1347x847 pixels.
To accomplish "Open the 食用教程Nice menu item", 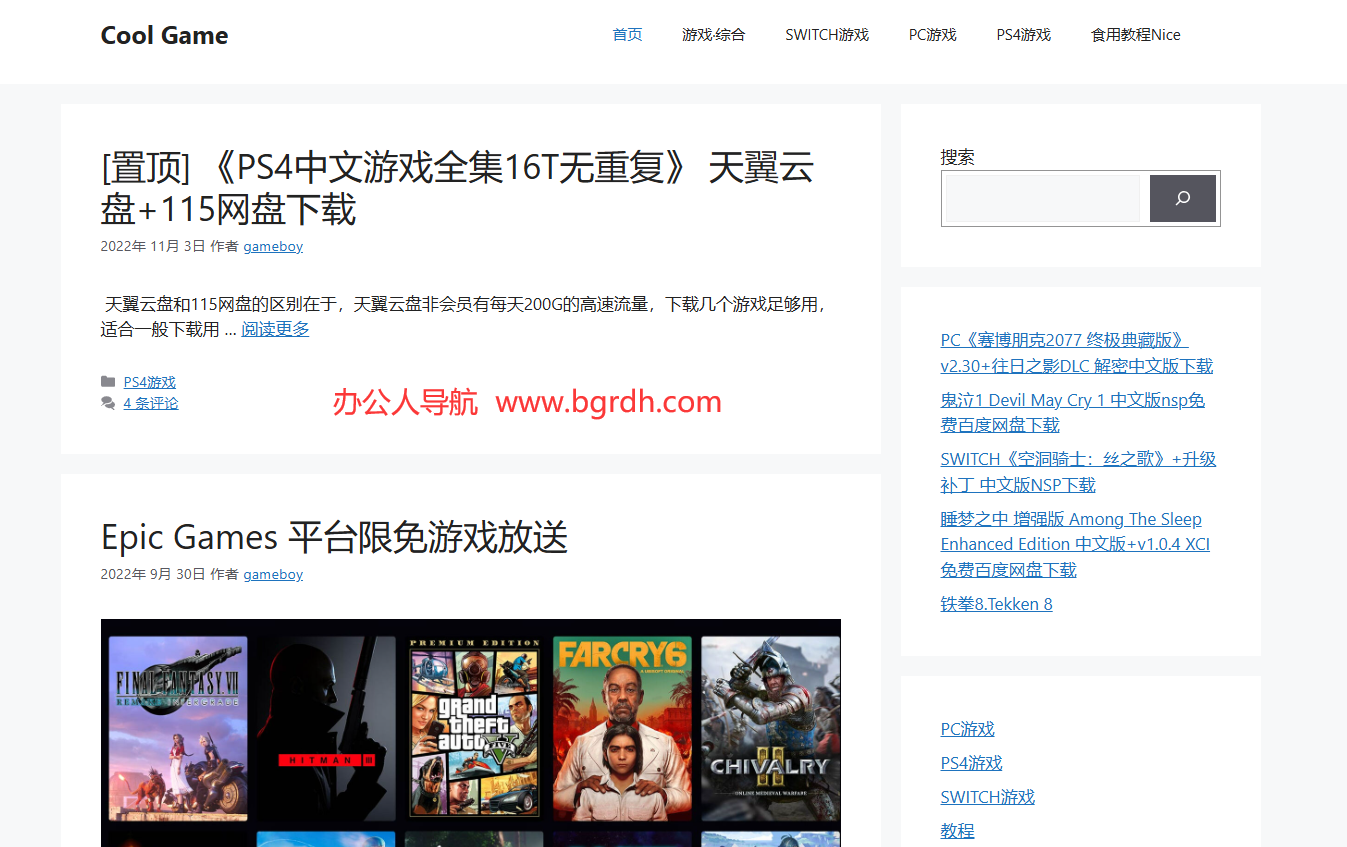I will click(1135, 35).
